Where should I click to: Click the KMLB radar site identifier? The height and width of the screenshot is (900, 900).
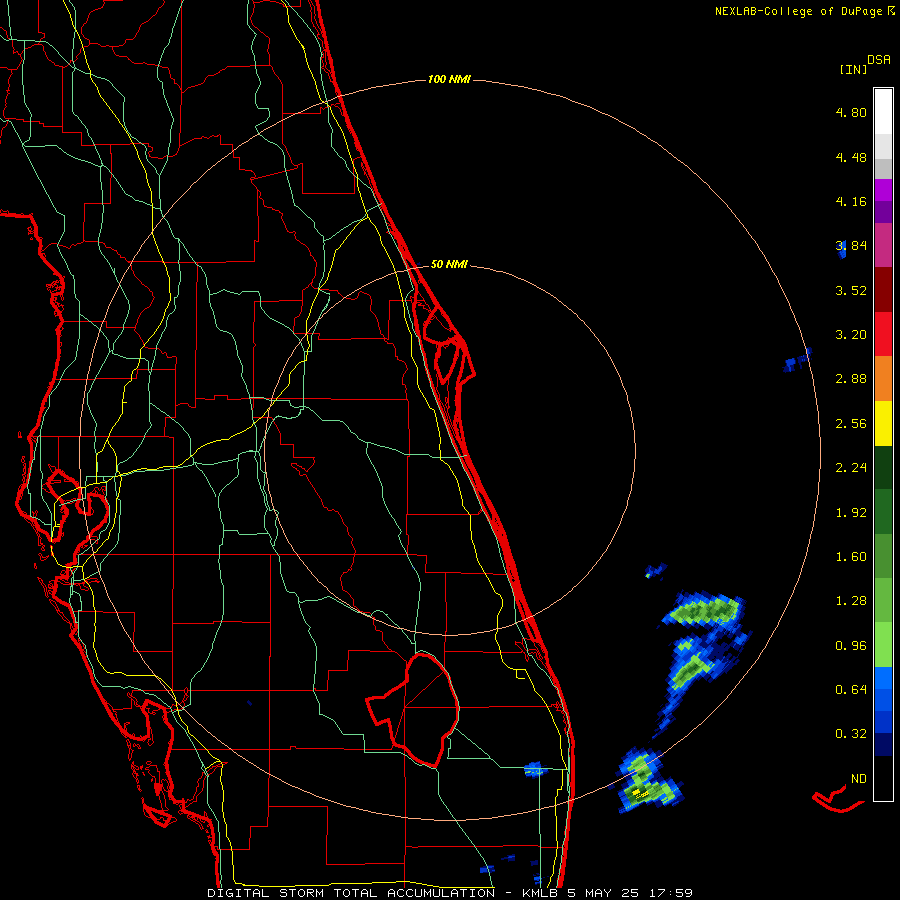coord(540,893)
